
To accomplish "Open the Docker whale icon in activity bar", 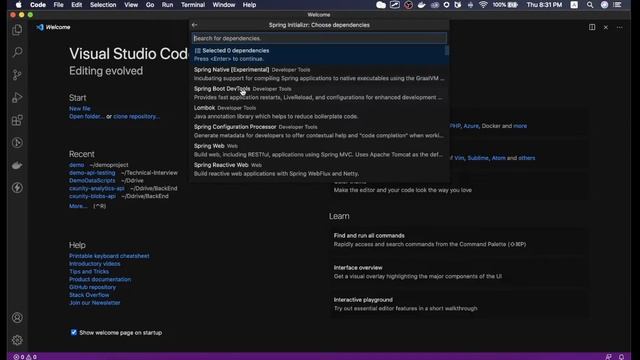I will pos(17,165).
